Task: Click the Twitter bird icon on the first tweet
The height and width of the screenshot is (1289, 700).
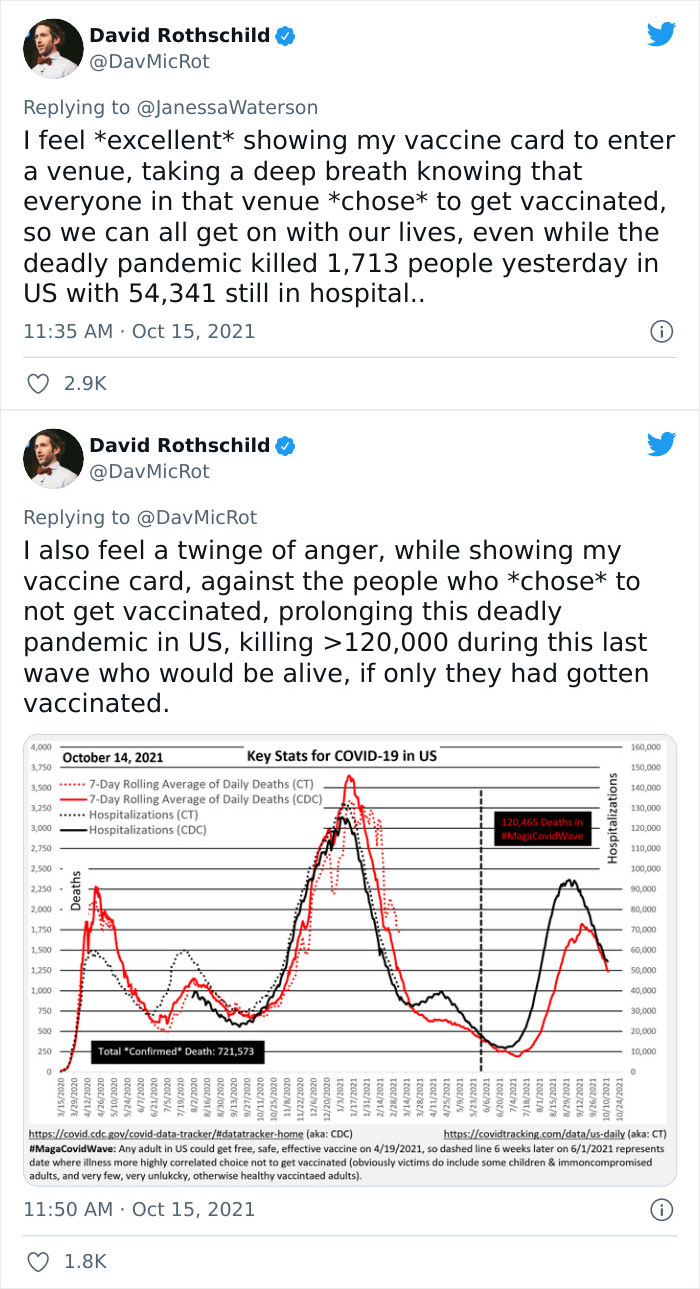Action: [660, 33]
